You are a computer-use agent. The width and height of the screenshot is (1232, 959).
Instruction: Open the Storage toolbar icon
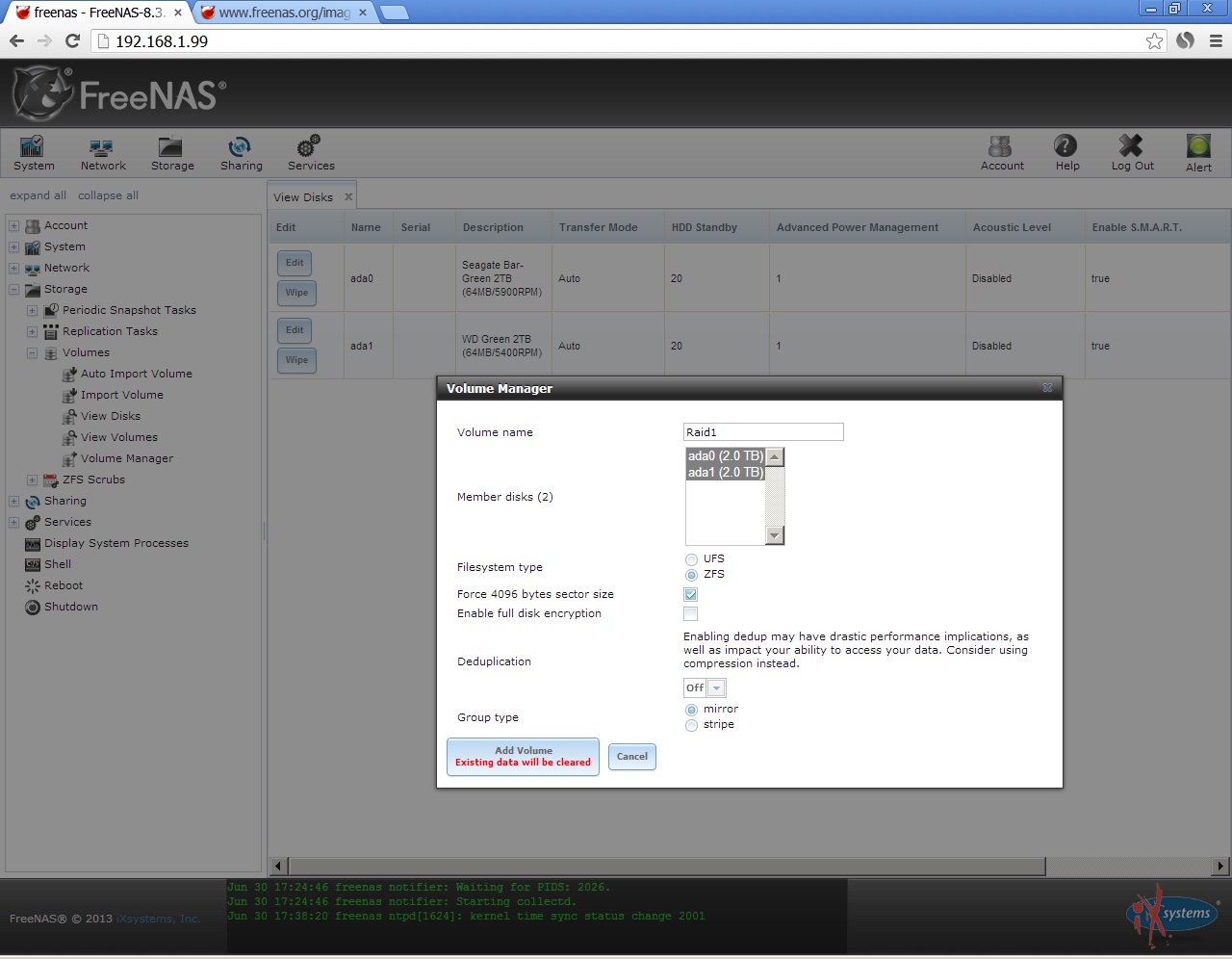click(x=172, y=153)
